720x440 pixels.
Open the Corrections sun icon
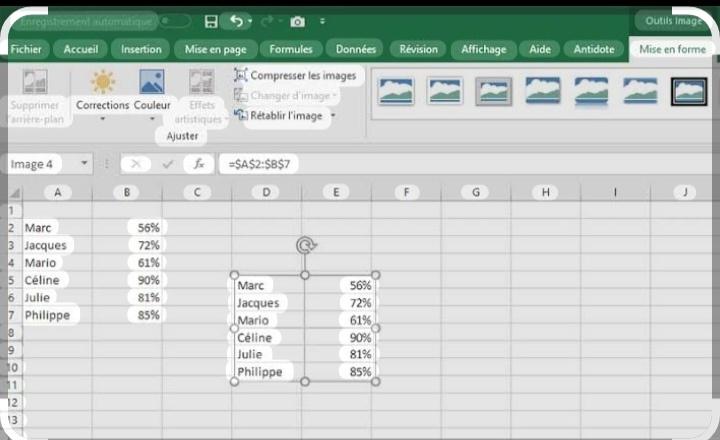(x=103, y=82)
